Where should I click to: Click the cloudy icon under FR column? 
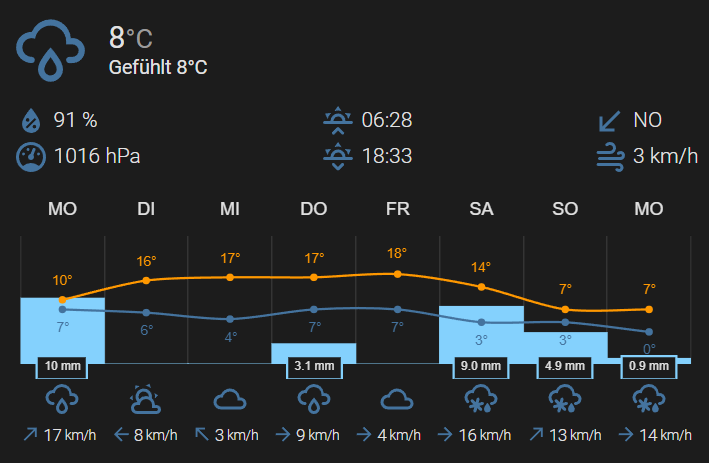[x=397, y=400]
